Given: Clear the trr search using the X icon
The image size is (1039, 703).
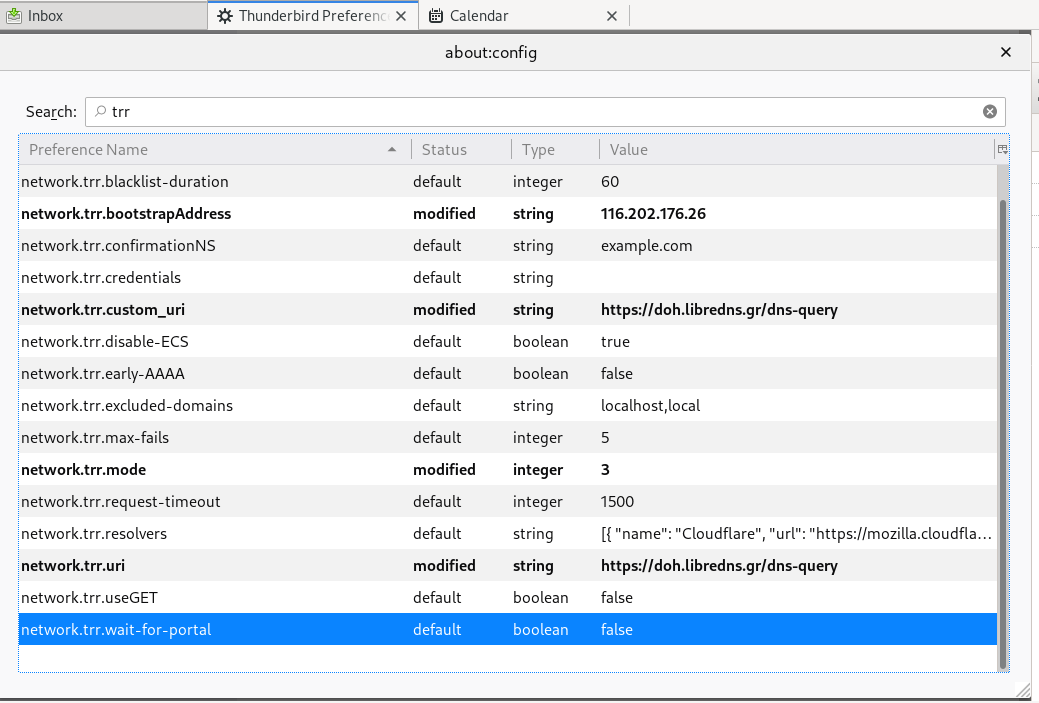Looking at the screenshot, I should pos(989,111).
